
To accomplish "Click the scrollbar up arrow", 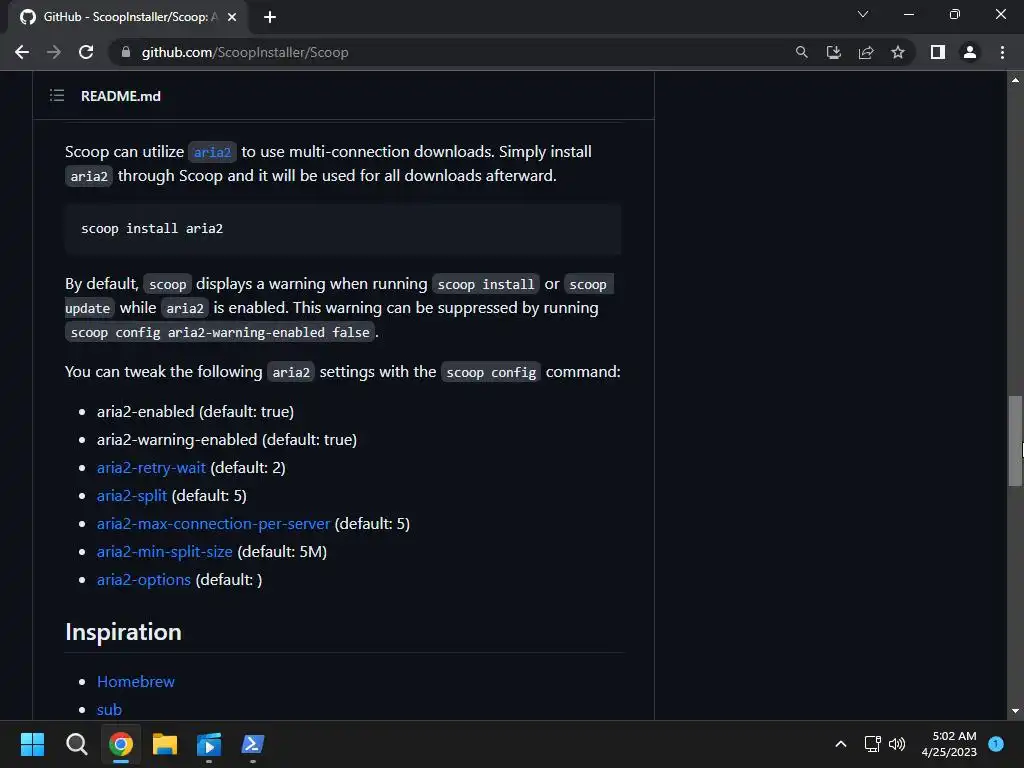I will [1015, 80].
